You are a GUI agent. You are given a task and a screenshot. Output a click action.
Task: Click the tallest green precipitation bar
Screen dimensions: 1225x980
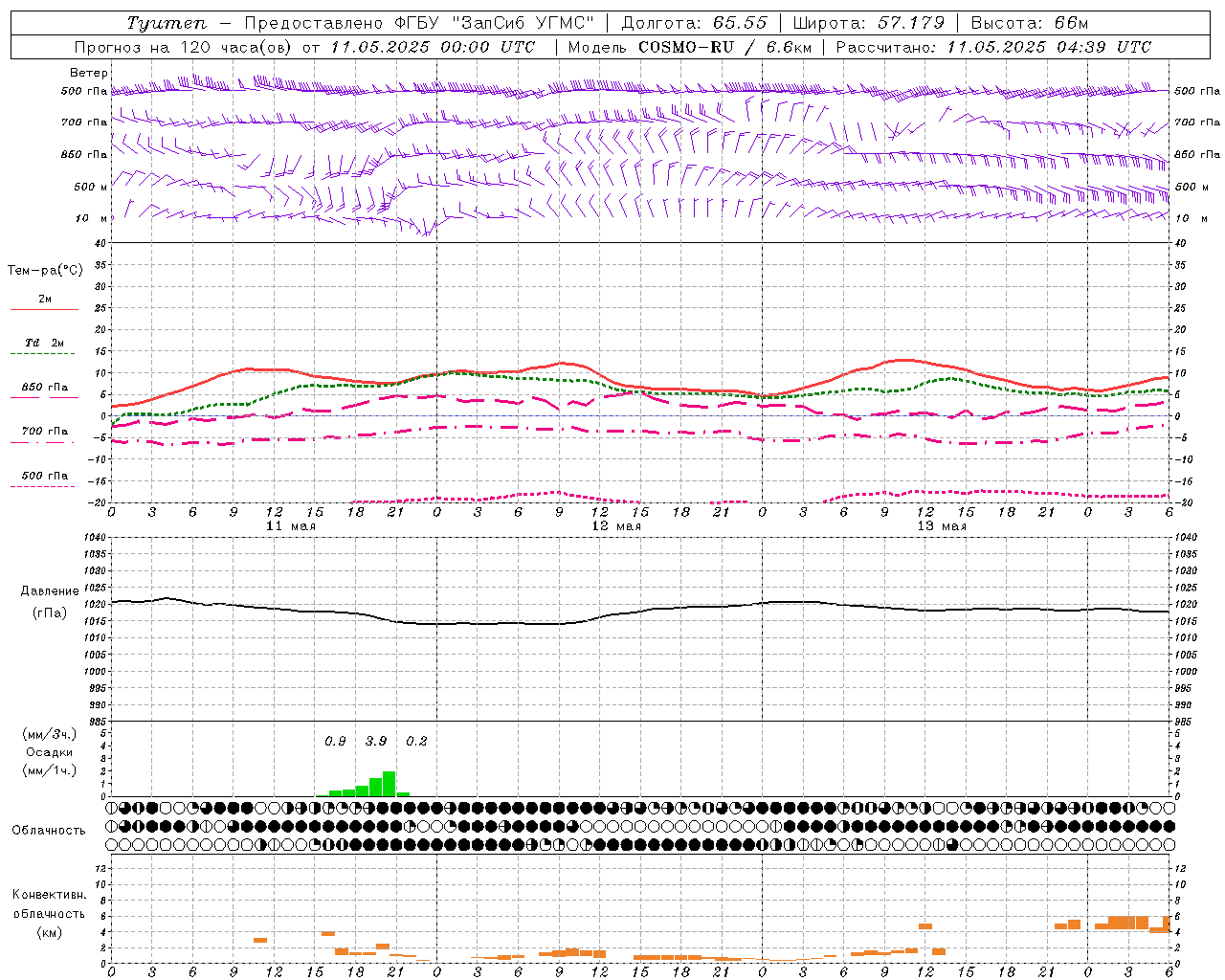point(390,784)
